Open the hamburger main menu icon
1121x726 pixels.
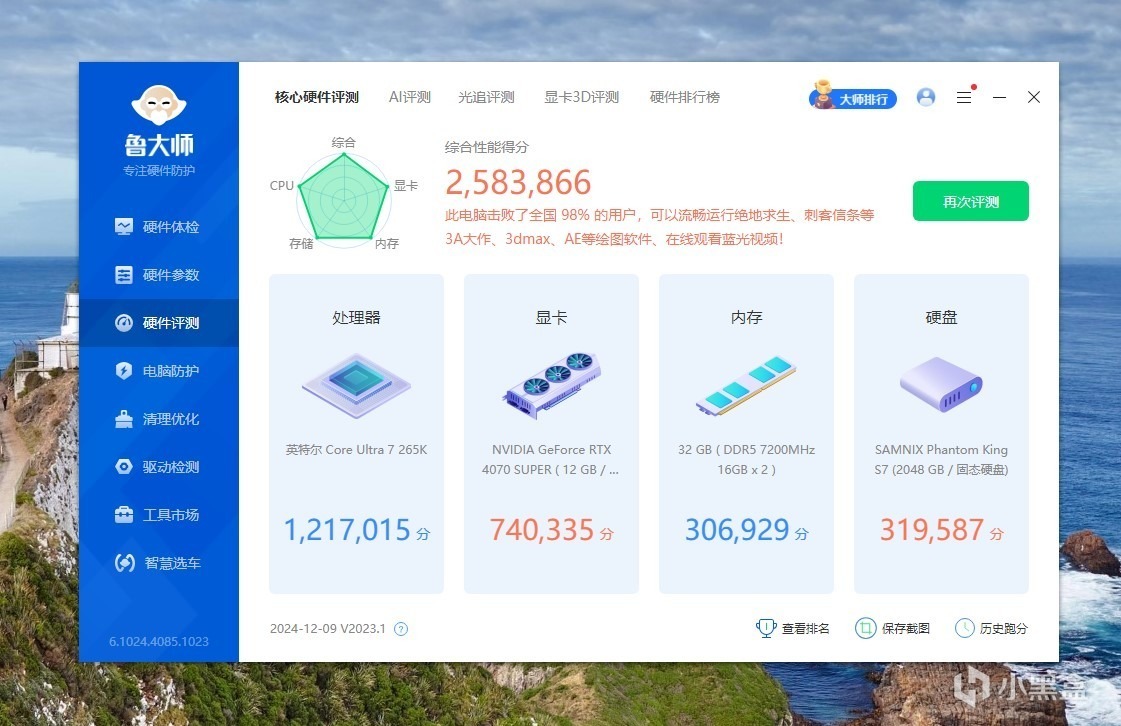coord(964,97)
